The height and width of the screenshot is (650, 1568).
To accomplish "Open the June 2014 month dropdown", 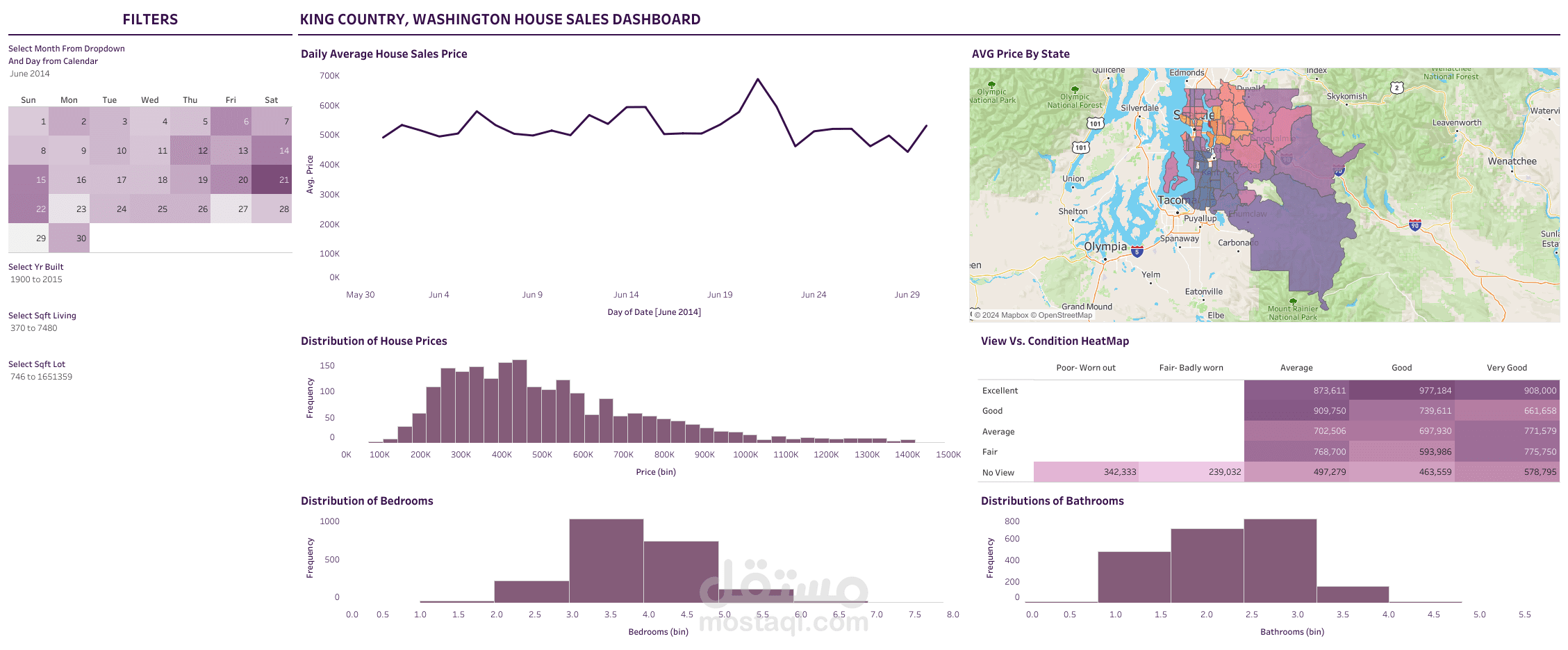I will tap(29, 74).
